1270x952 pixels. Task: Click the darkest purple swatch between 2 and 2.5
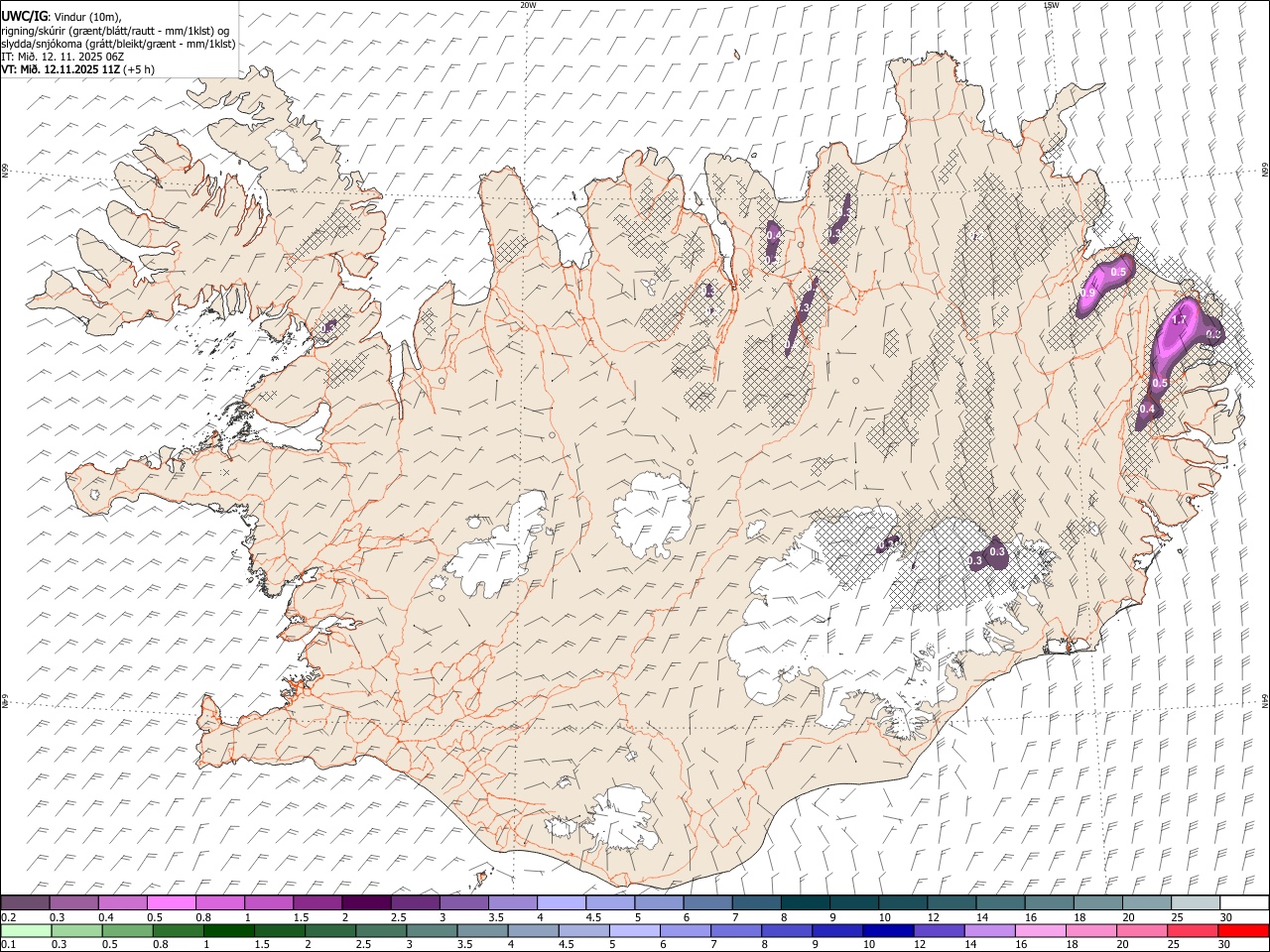pos(365,903)
